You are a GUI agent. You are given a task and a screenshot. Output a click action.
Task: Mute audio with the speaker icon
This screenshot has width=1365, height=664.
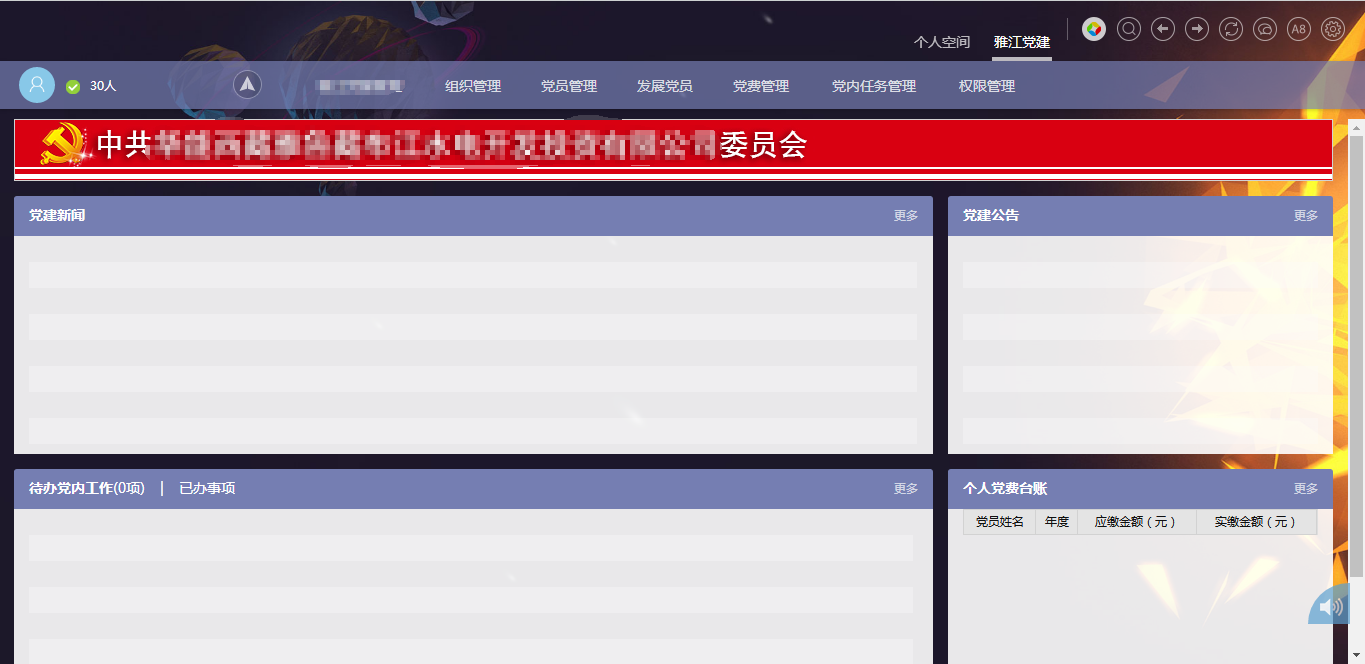[x=1328, y=606]
